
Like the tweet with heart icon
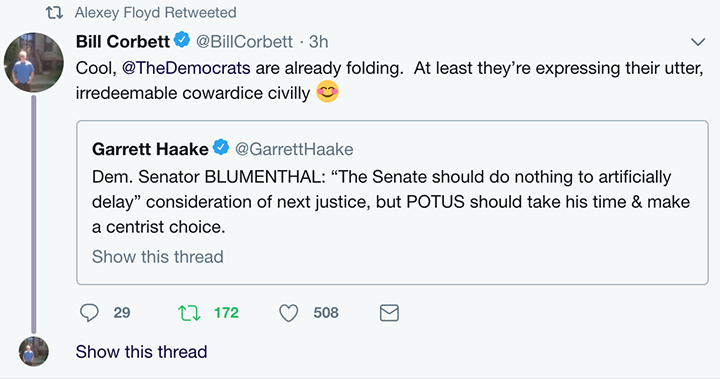[289, 313]
